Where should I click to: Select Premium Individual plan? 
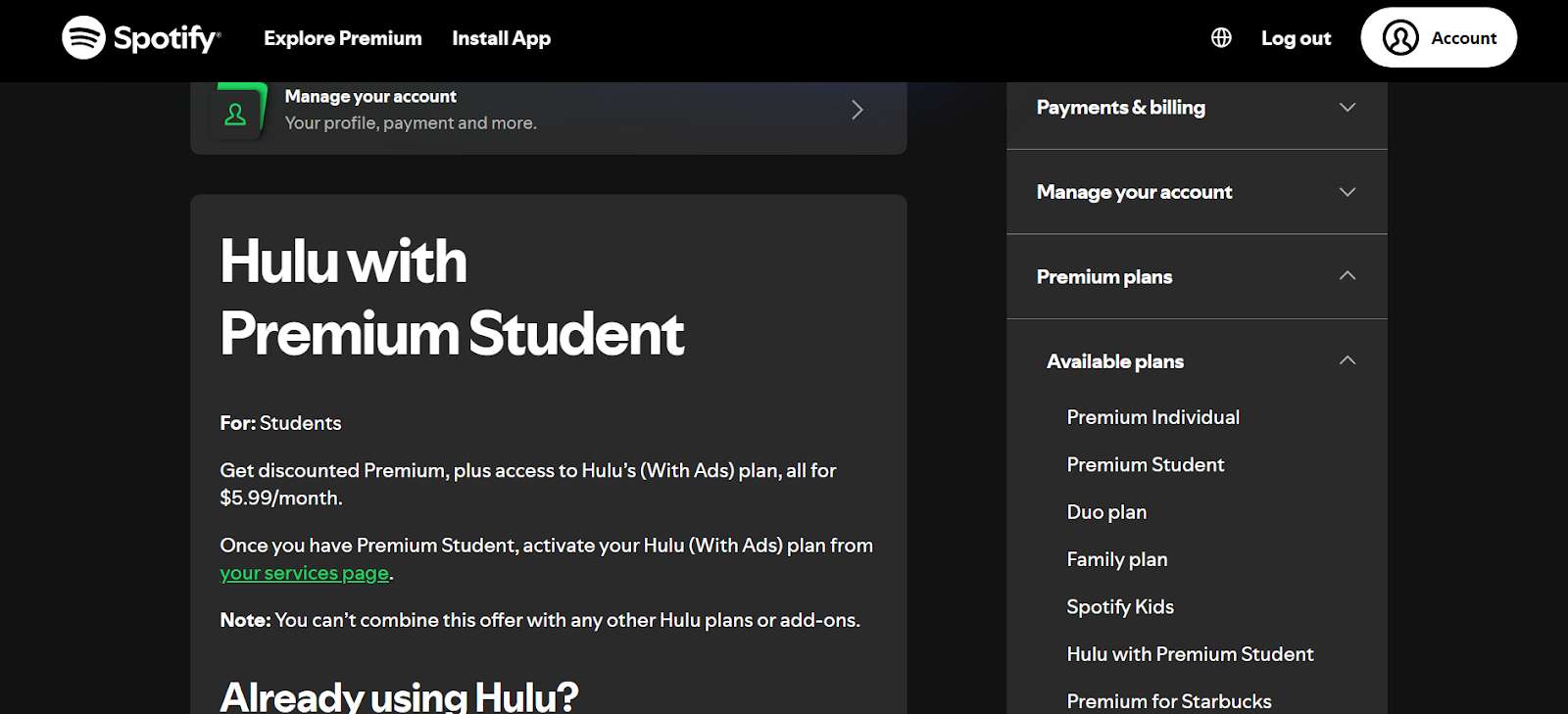coord(1152,417)
